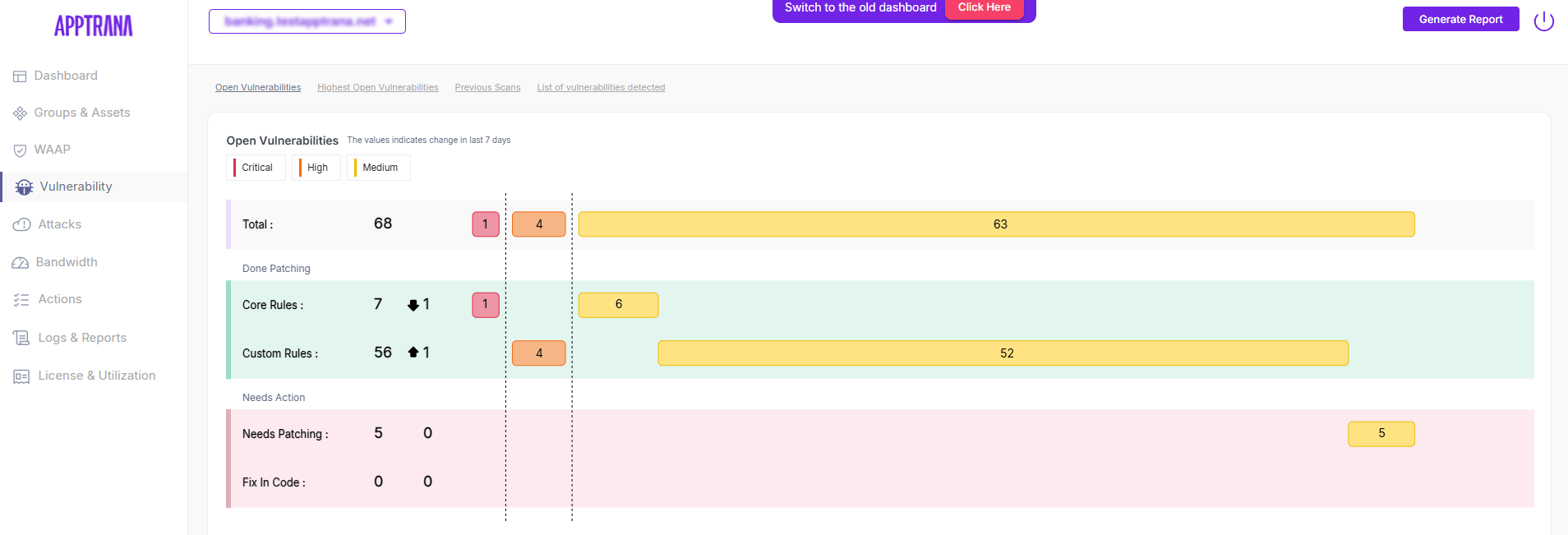
Task: Click the Attacks alert icon
Action: pos(21,224)
